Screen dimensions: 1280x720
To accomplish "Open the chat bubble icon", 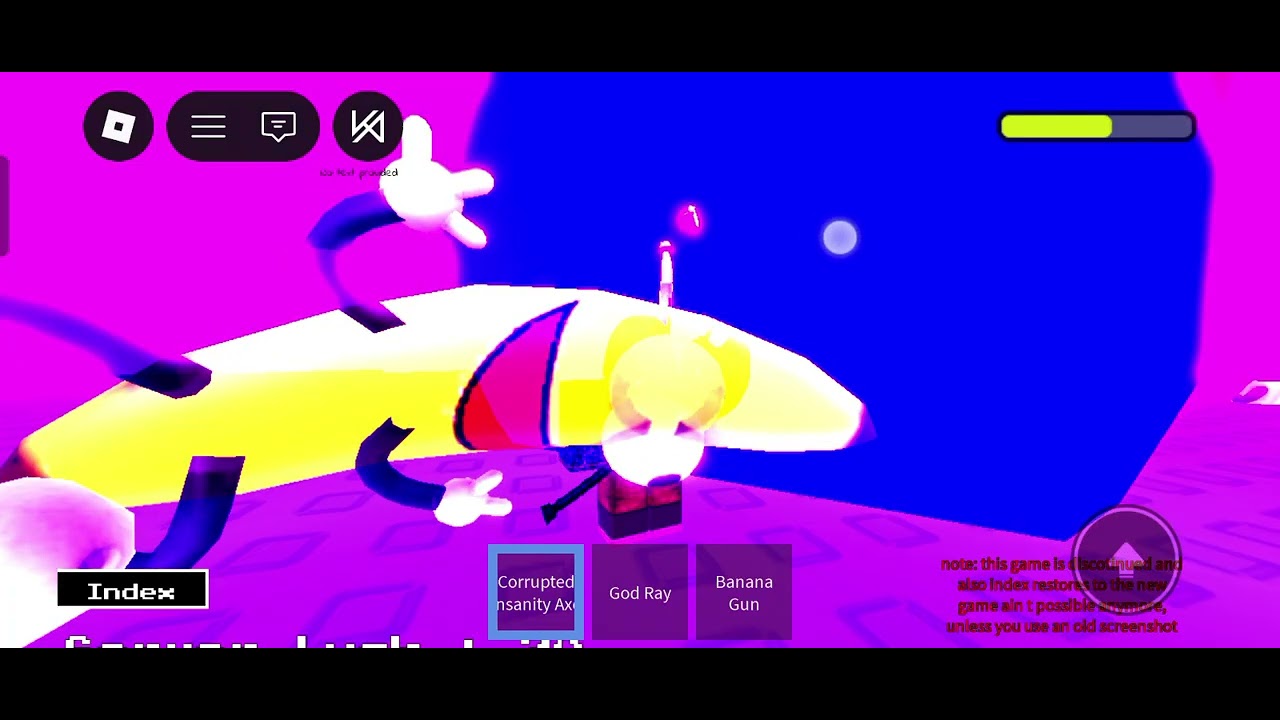I will [x=278, y=126].
